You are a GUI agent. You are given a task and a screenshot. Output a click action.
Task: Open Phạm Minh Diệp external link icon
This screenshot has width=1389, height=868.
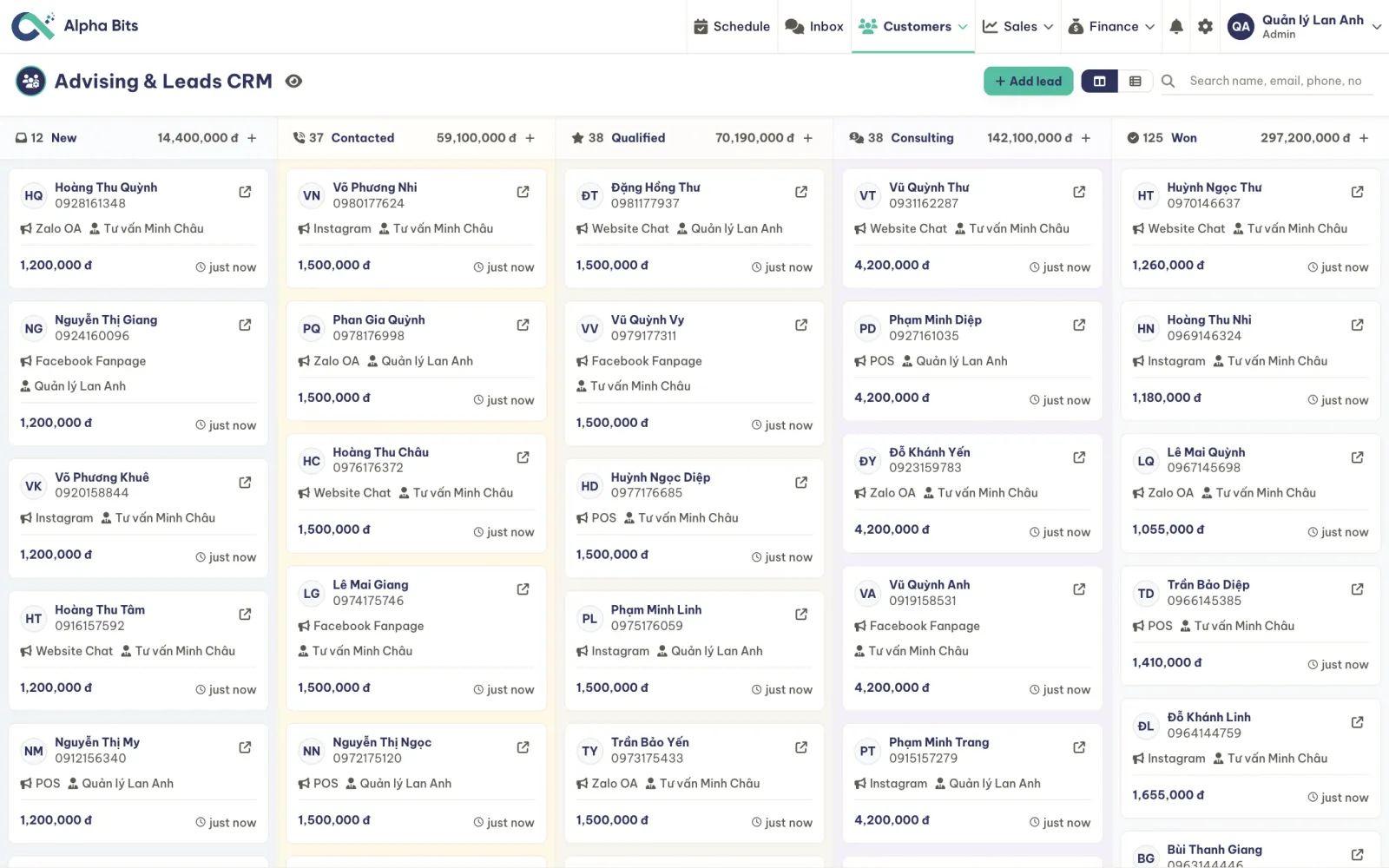[1079, 325]
